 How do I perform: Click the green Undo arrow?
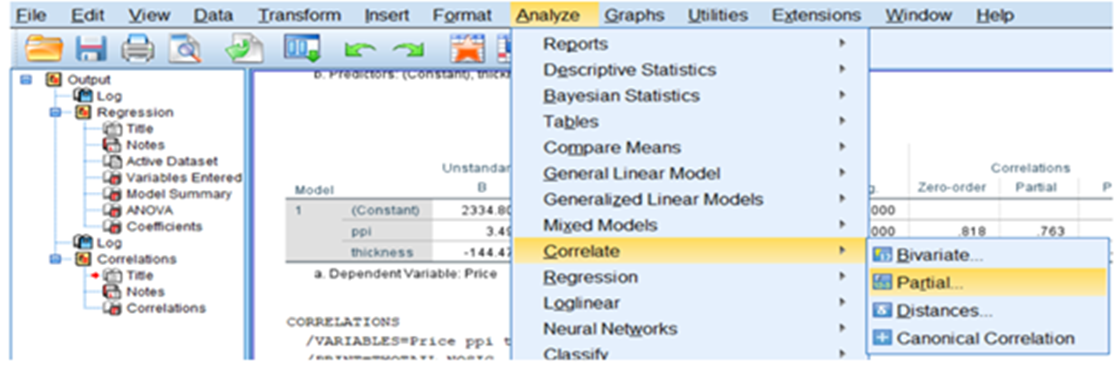pyautogui.click(x=360, y=51)
